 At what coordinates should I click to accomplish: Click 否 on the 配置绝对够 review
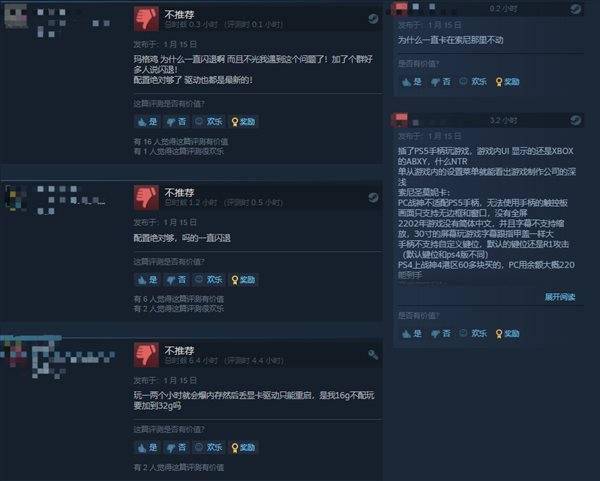176,280
